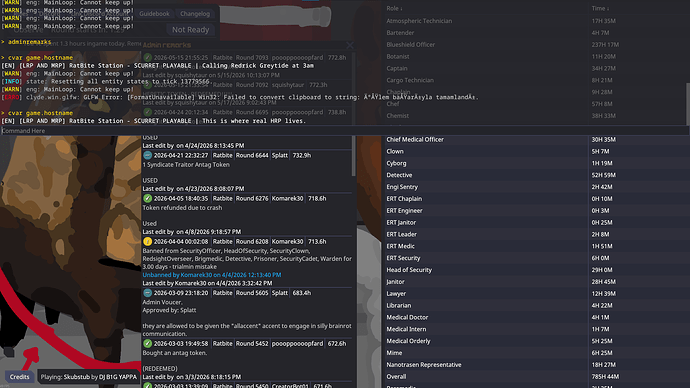Select the ERT Security role row
690x388 pixels.
point(536,258)
